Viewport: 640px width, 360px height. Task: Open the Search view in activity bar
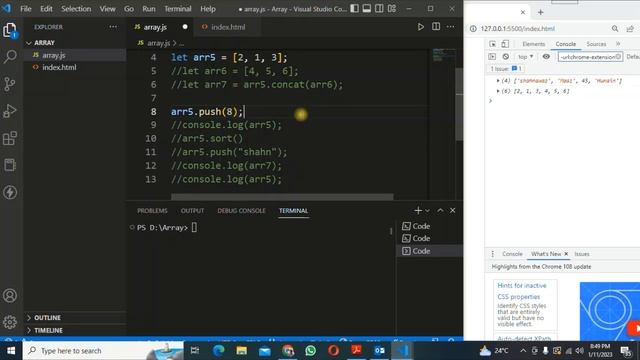[x=10, y=57]
